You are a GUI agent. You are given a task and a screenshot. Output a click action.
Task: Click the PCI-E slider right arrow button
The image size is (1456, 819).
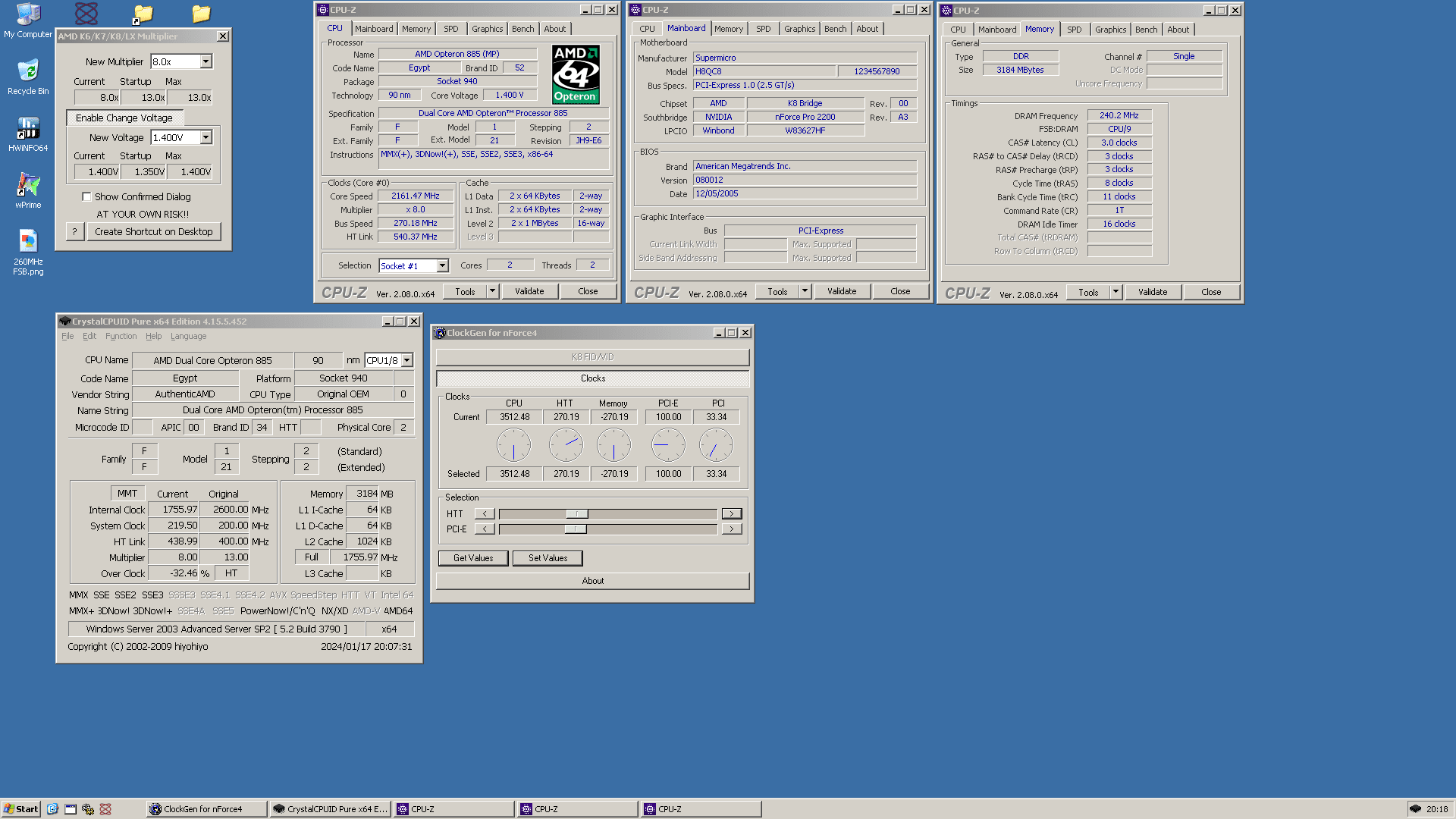pos(732,529)
